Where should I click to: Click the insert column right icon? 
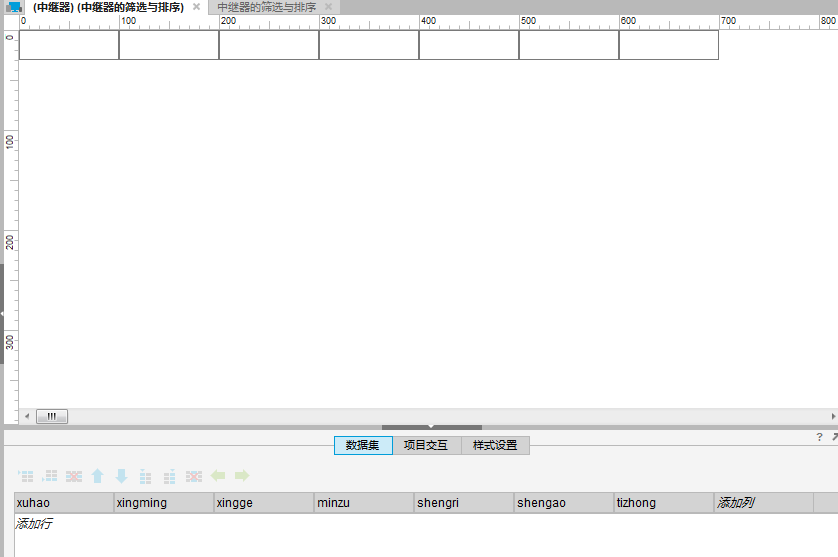click(169, 476)
